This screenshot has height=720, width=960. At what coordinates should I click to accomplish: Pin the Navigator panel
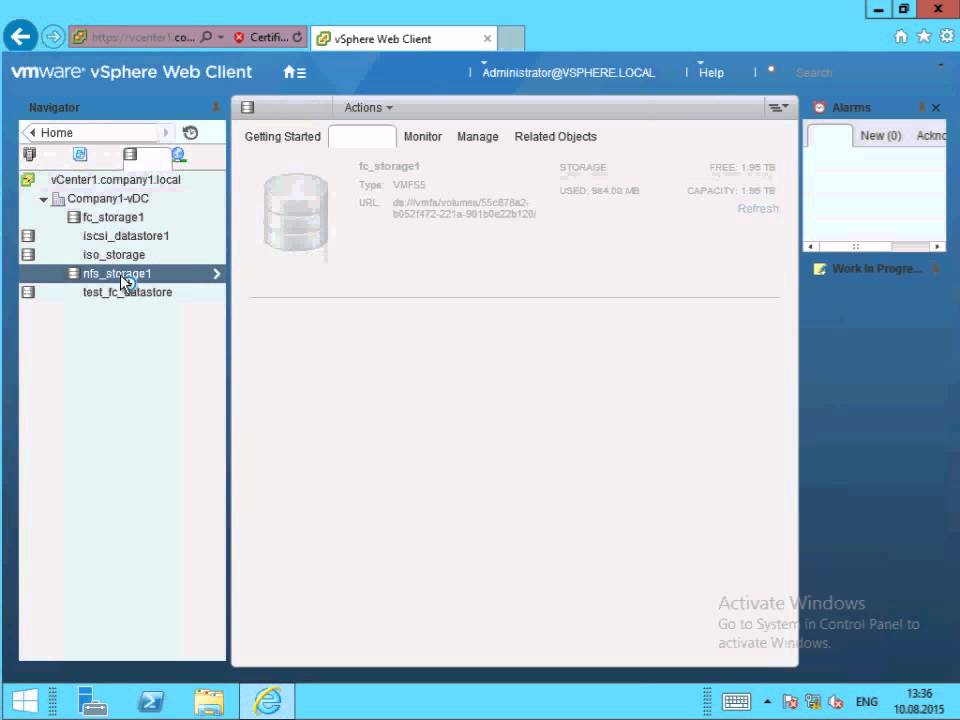(216, 108)
